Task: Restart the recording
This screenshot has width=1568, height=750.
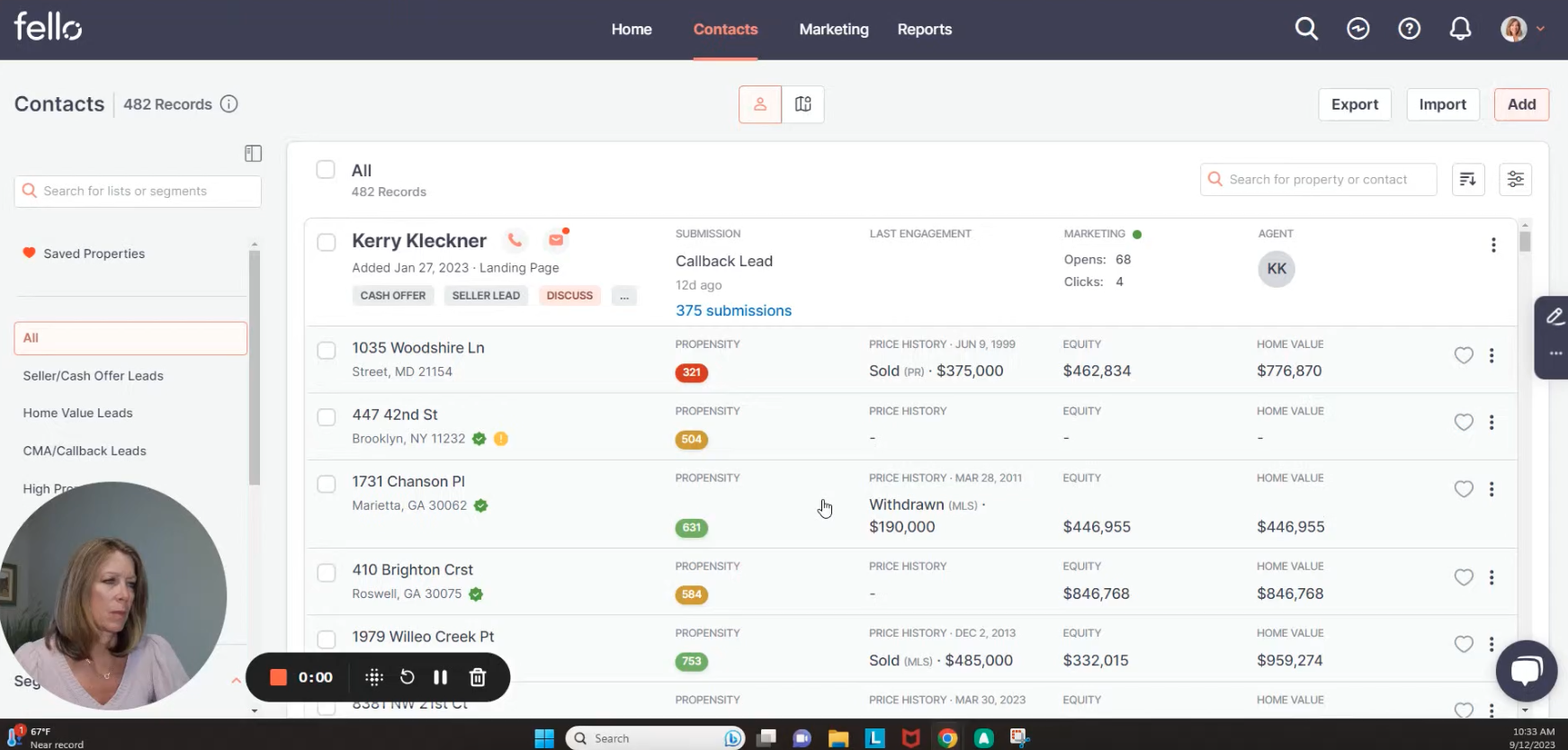Action: 408,677
